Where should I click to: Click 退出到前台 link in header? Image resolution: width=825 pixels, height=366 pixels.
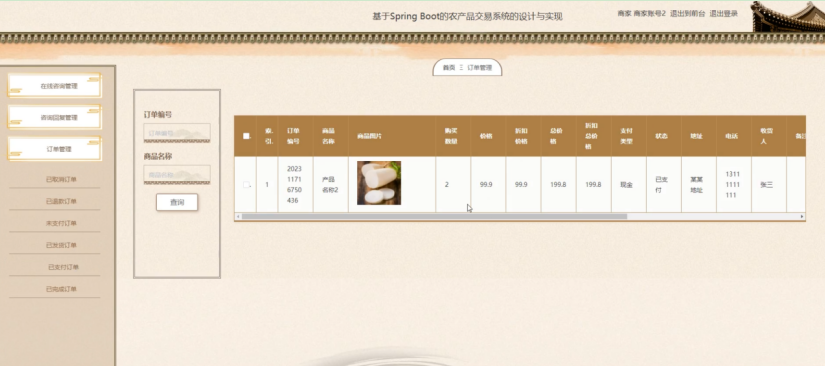click(x=687, y=14)
